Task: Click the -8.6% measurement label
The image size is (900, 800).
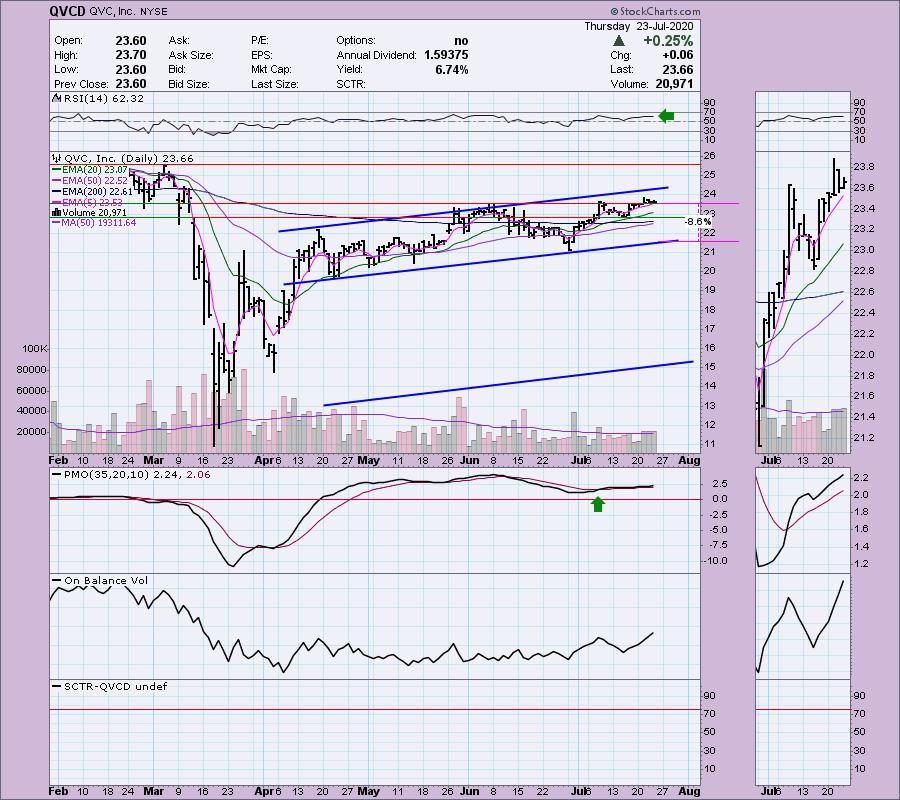Action: pyautogui.click(x=698, y=222)
